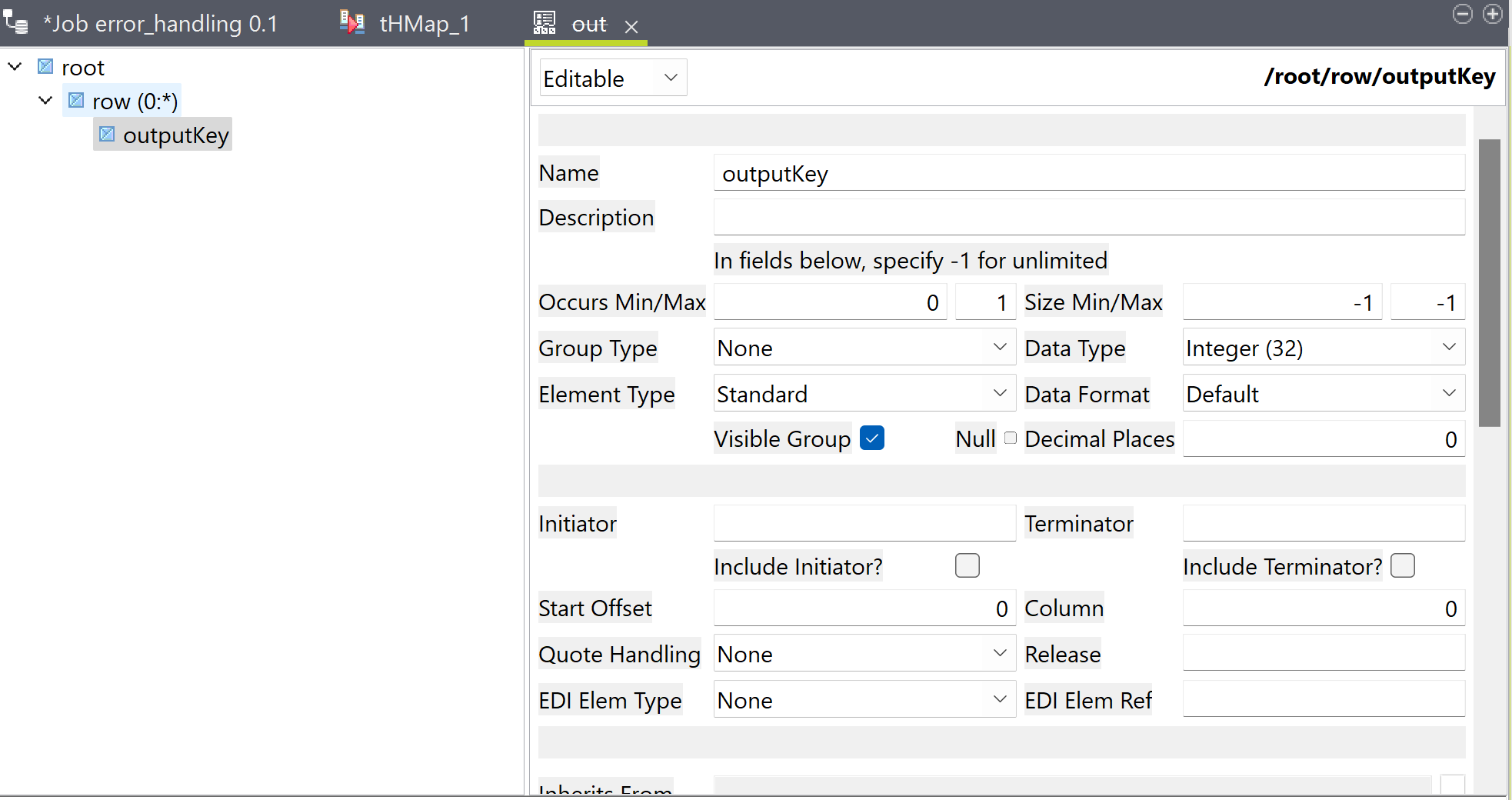The height and width of the screenshot is (800, 1512).
Task: Close the out tab
Action: [x=631, y=27]
